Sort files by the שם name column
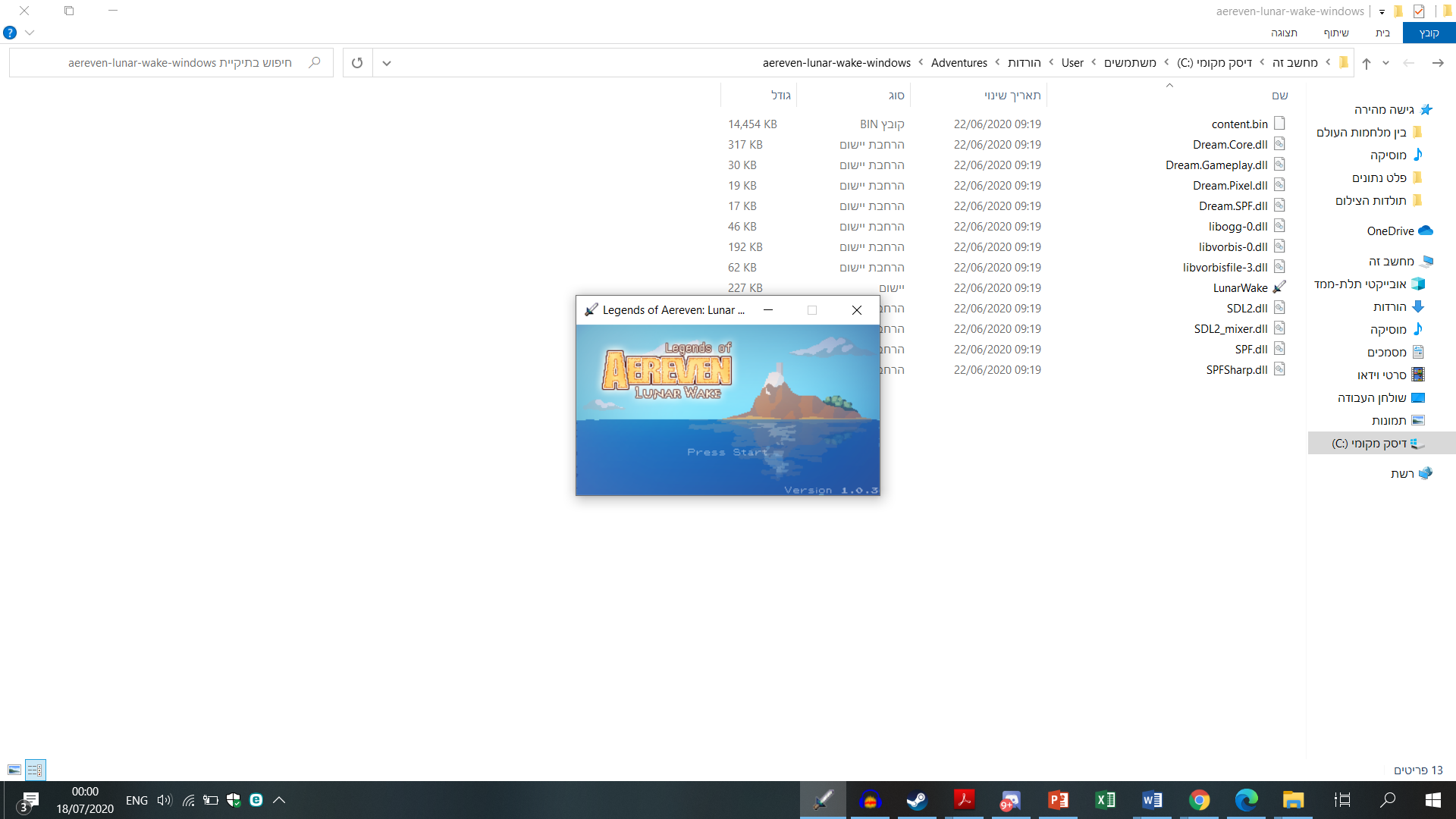1456x819 pixels. [x=1280, y=95]
